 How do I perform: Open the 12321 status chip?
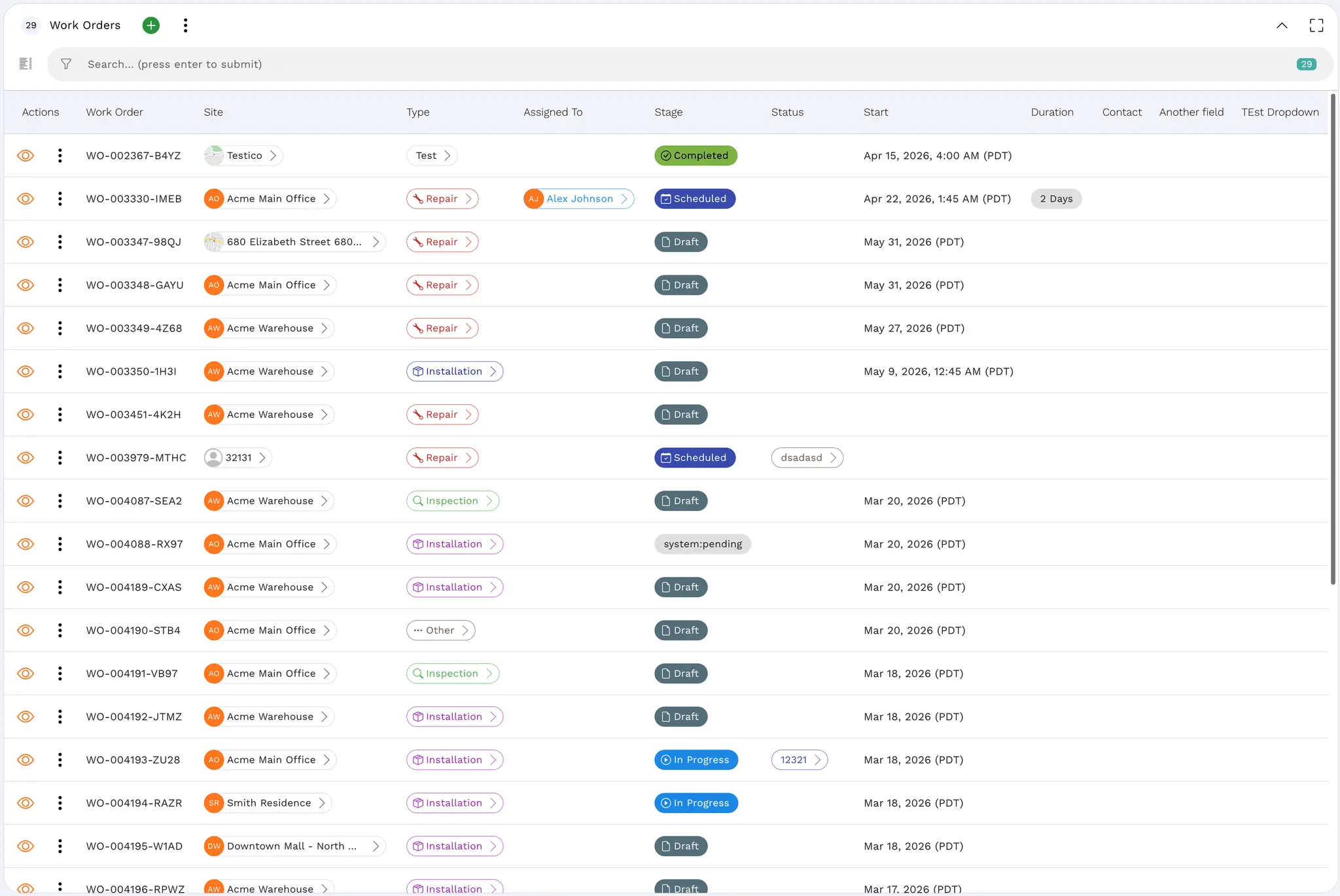click(x=800, y=760)
